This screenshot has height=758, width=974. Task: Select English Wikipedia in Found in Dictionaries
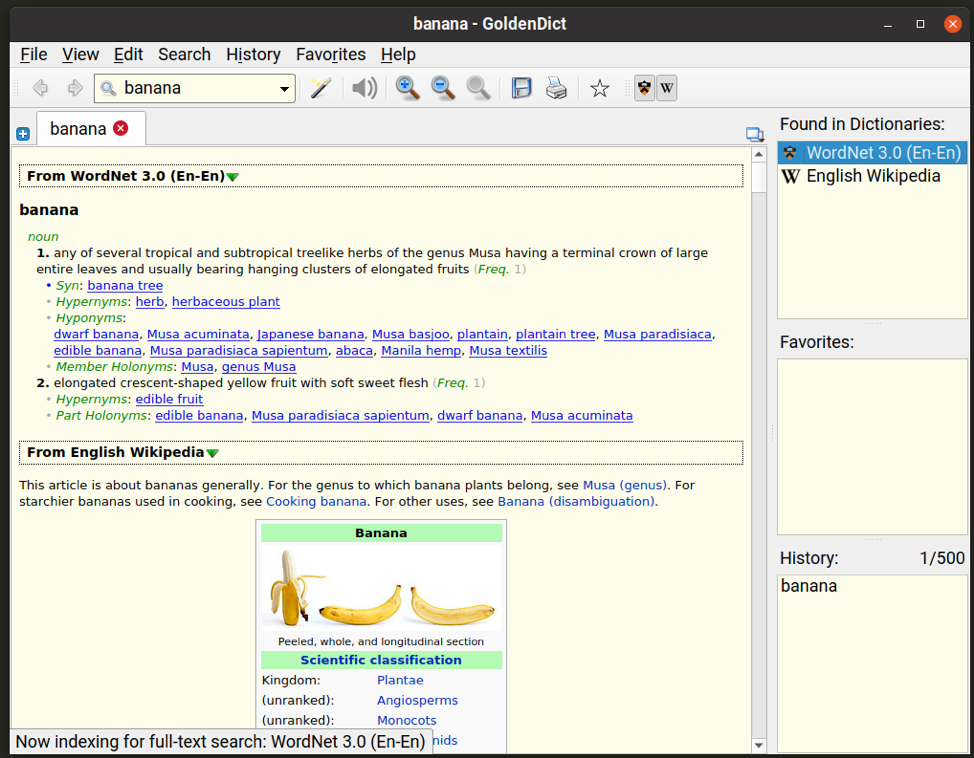[873, 176]
